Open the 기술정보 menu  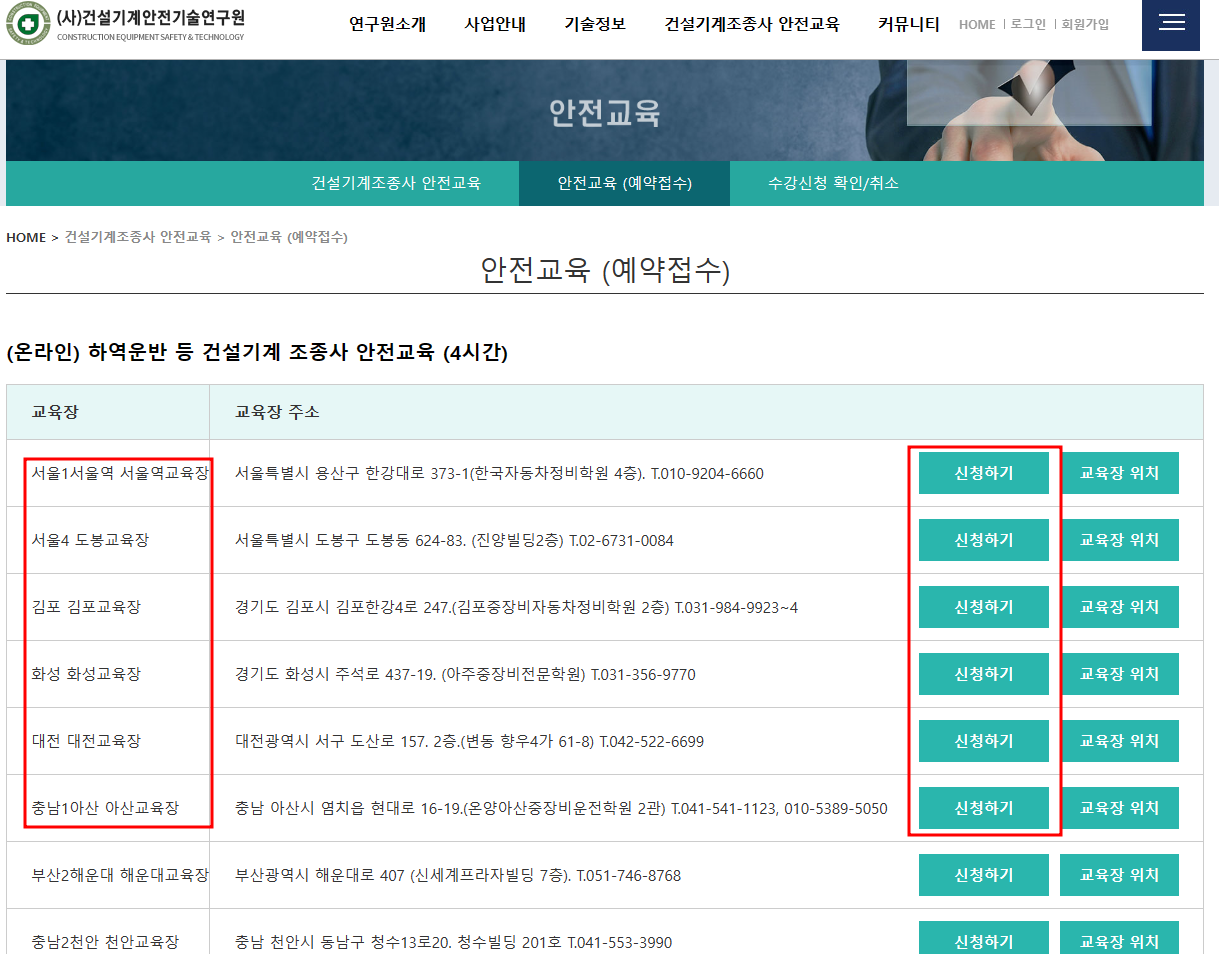(595, 25)
